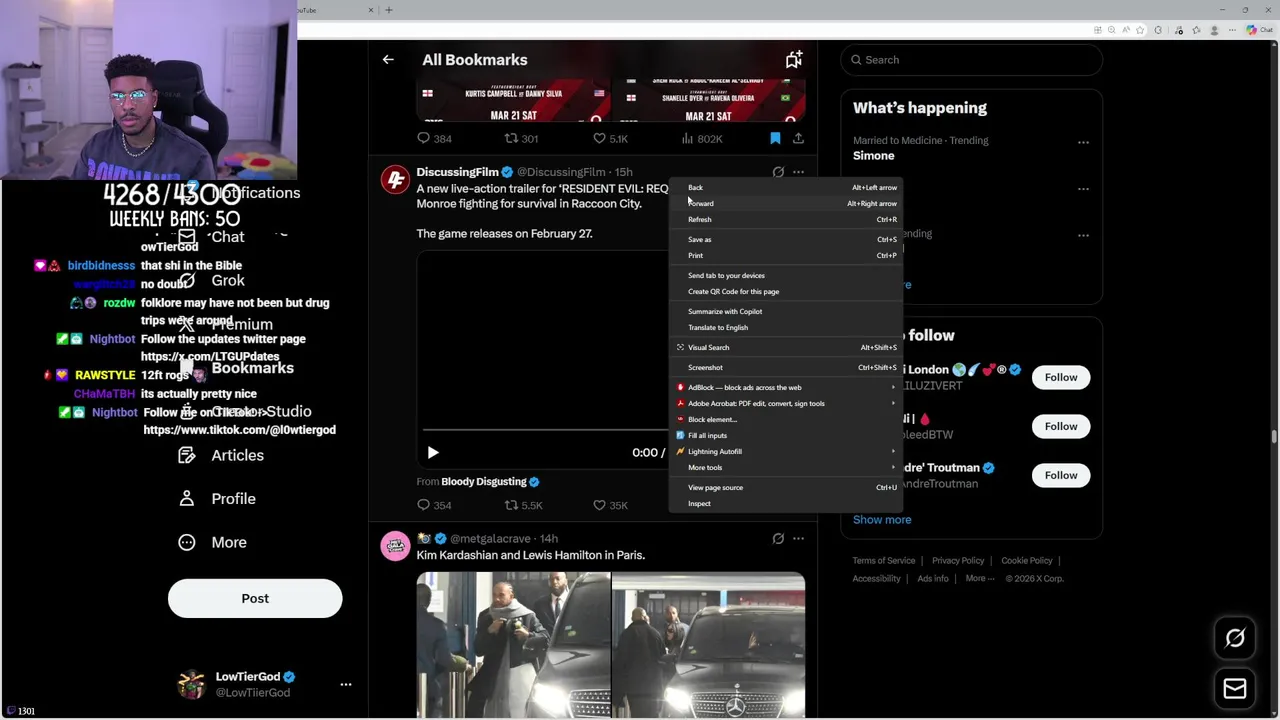This screenshot has width=1280, height=720.
Task: Add page to favorites star icon
Action: 1139,30
